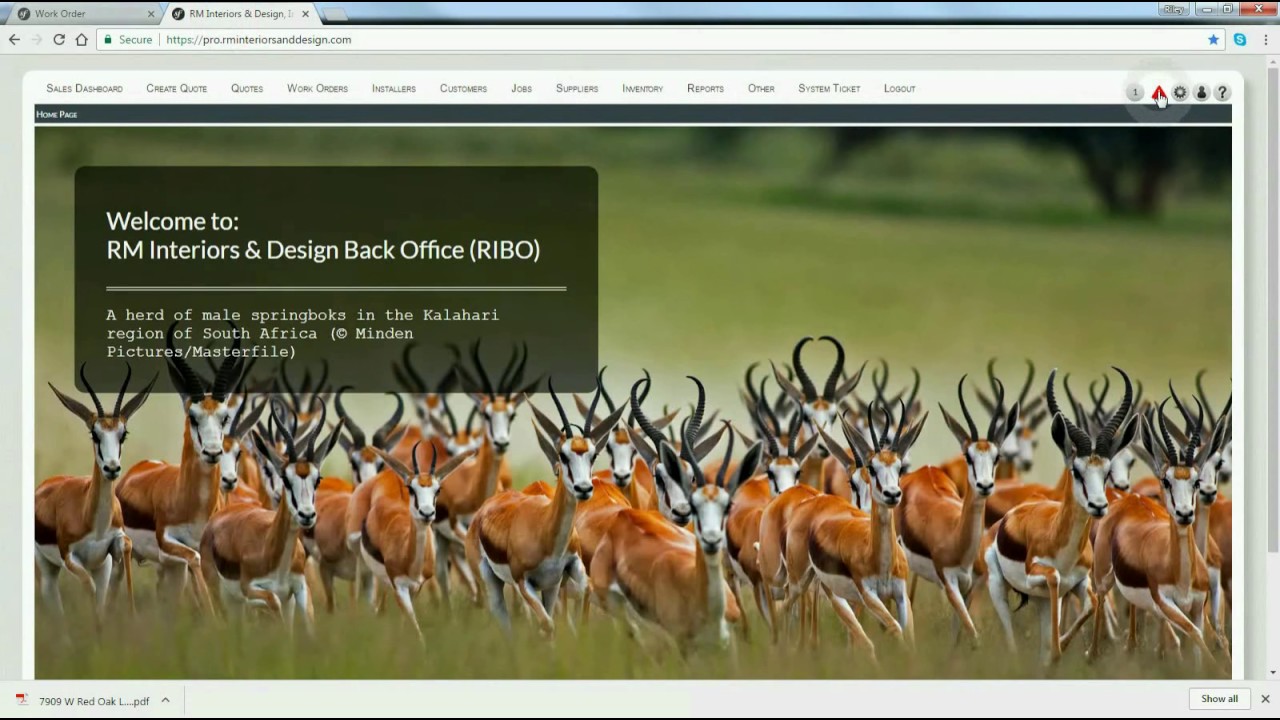The image size is (1280, 720).
Task: Click the question mark help icon
Action: pos(1222,92)
